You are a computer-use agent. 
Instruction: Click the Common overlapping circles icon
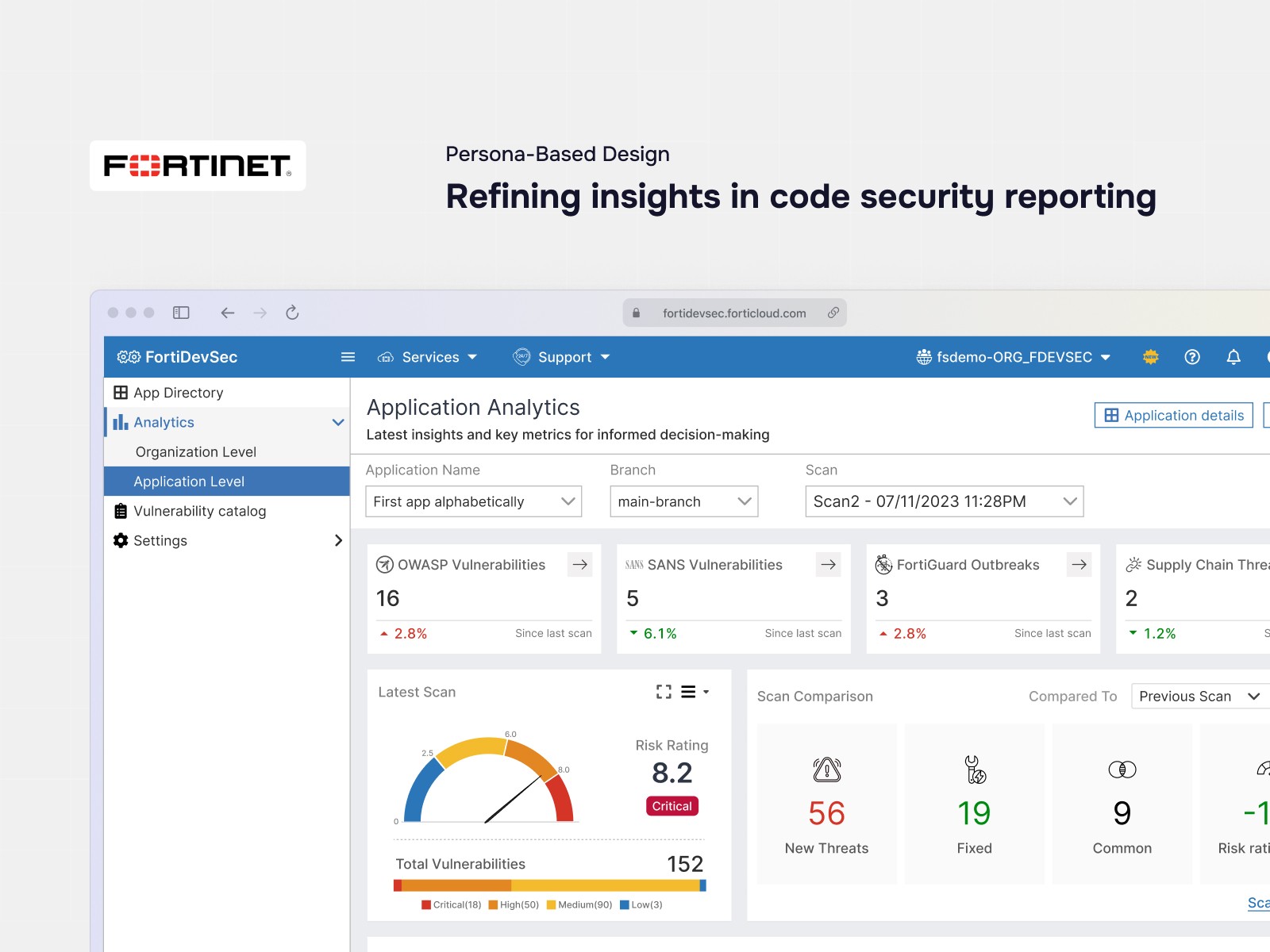coord(1122,770)
